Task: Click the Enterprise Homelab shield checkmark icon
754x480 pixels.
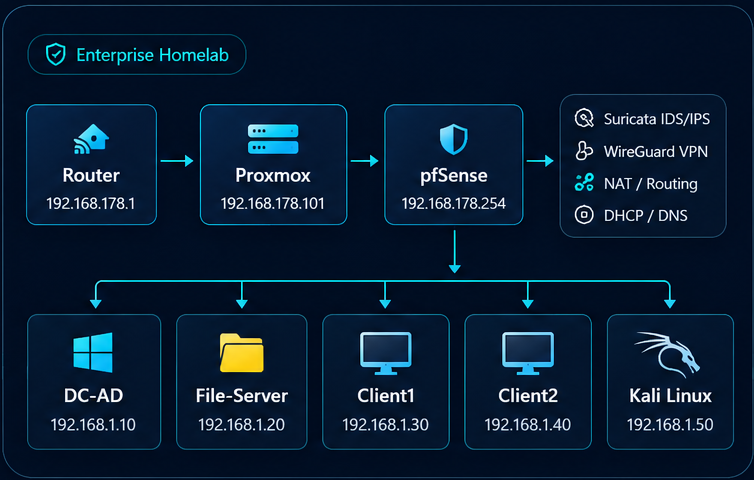Action: point(55,54)
